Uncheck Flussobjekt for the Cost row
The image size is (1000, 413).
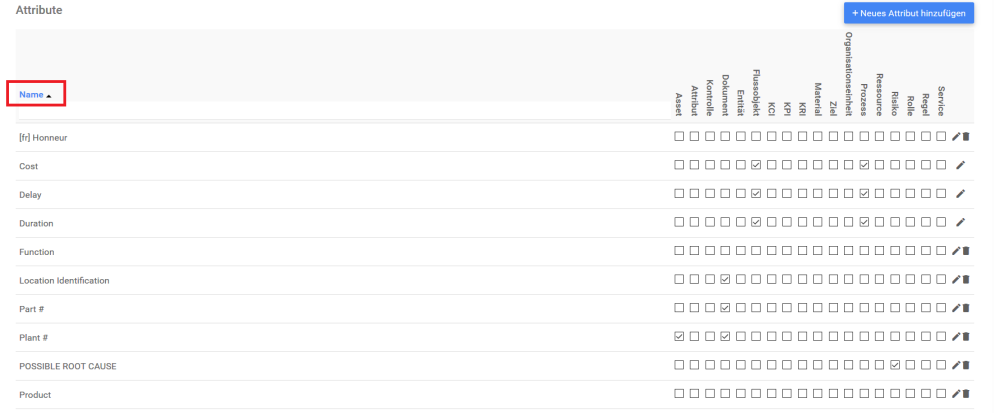click(x=756, y=165)
